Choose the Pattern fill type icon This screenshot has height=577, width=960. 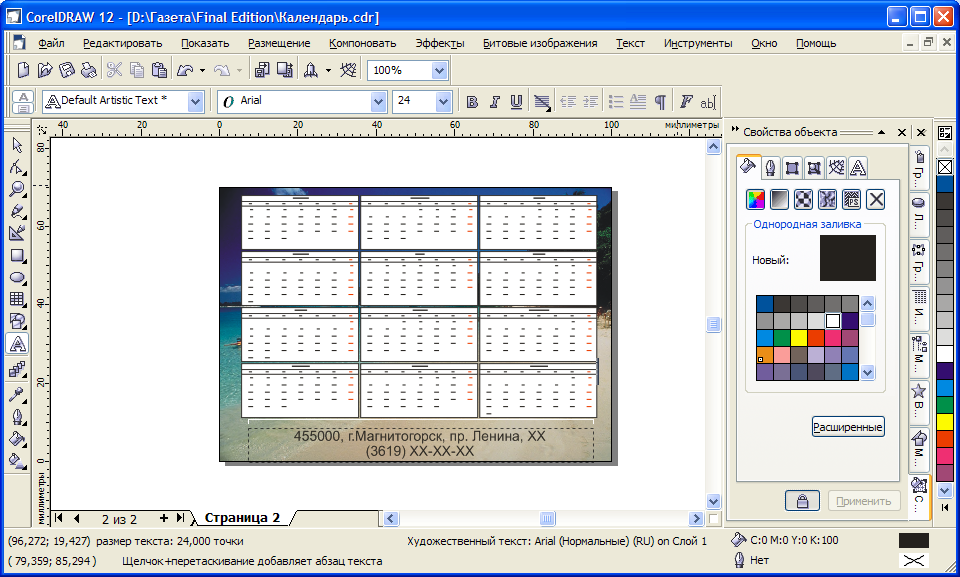803,199
